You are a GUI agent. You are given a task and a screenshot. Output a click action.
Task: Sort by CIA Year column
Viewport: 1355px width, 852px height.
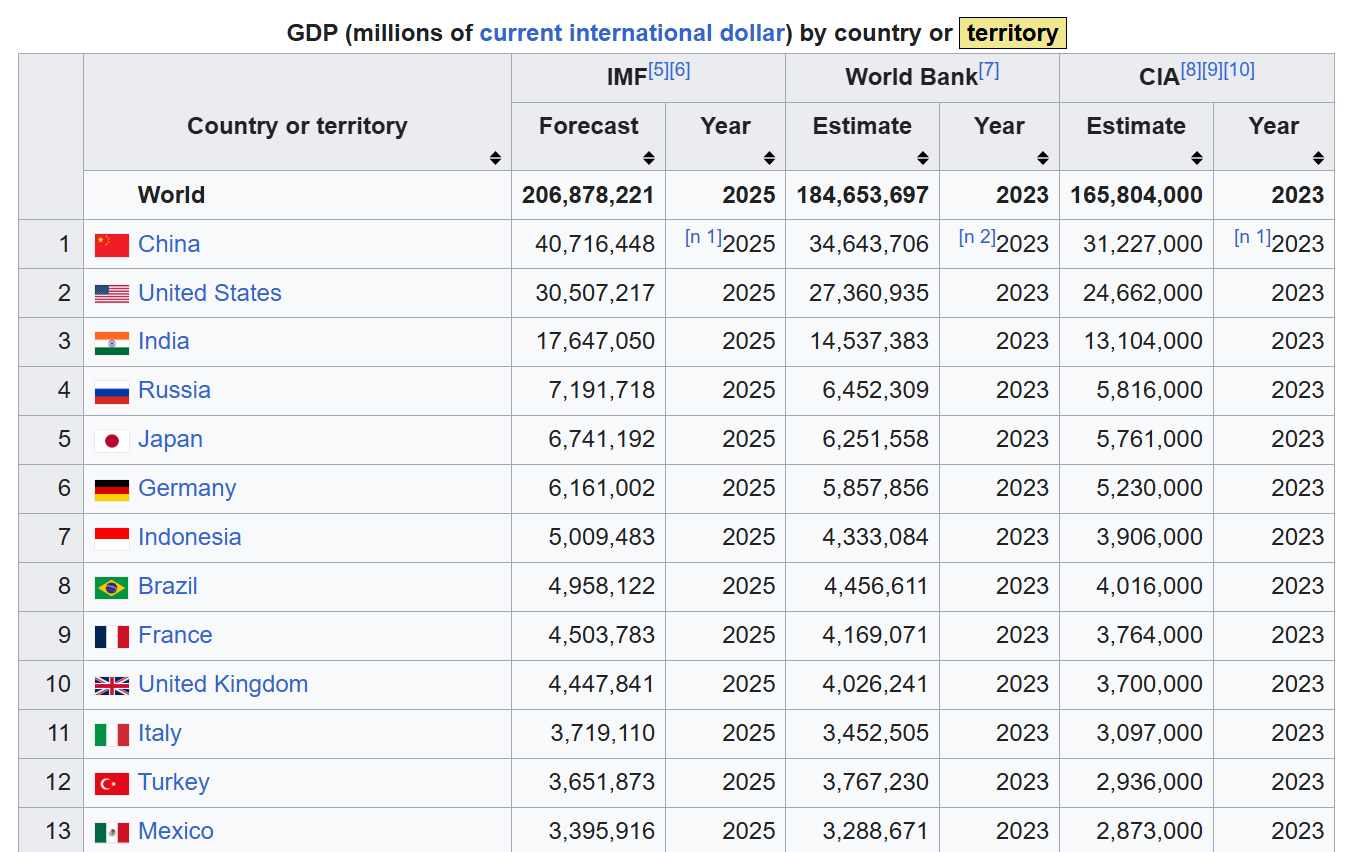(1318, 158)
